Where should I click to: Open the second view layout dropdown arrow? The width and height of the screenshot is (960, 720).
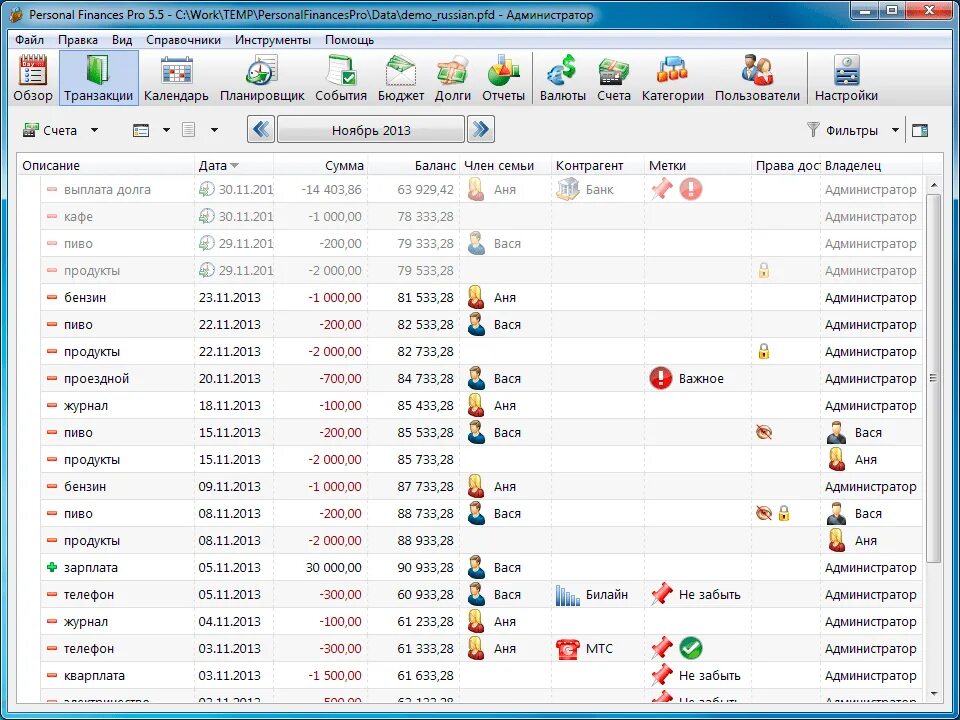coord(214,130)
